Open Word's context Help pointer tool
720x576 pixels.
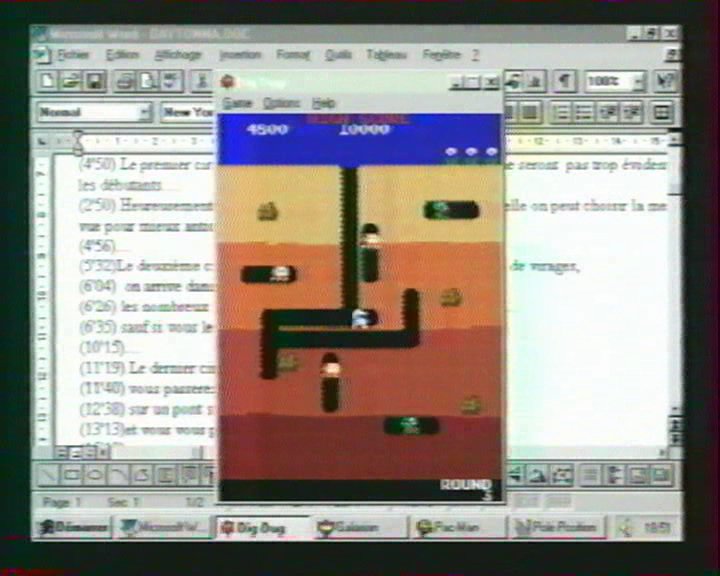click(665, 81)
